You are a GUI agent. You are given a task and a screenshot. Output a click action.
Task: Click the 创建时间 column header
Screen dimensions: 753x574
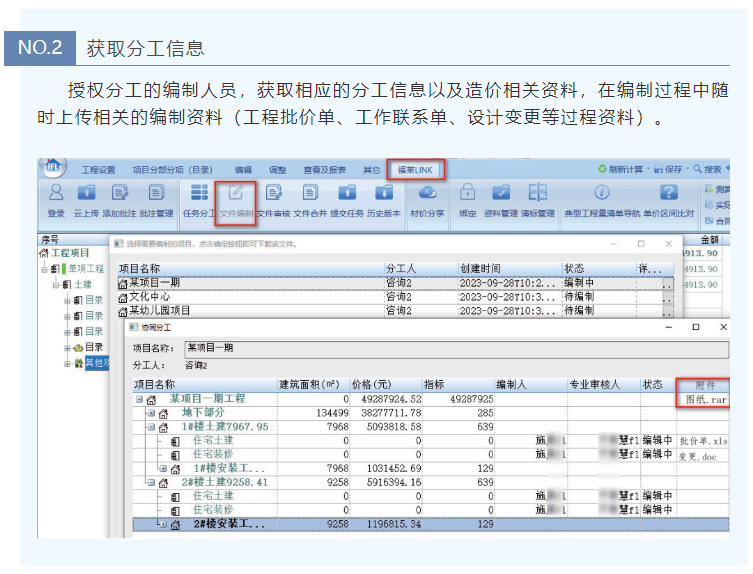tap(509, 269)
